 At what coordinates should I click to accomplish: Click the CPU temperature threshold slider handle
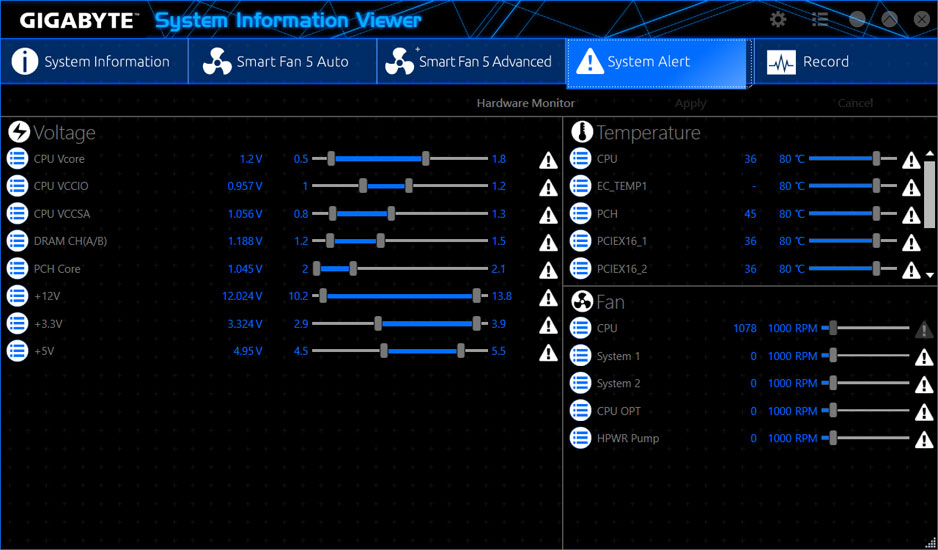click(877, 159)
